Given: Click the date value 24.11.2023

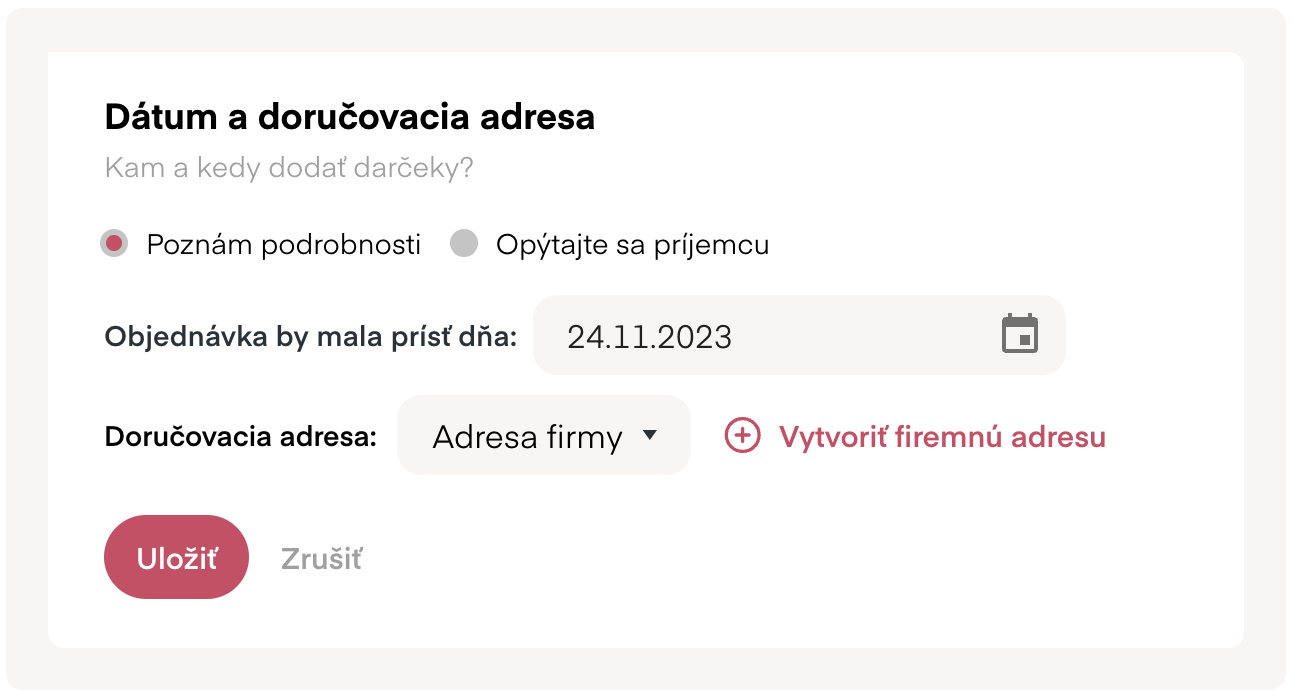Looking at the screenshot, I should (650, 336).
